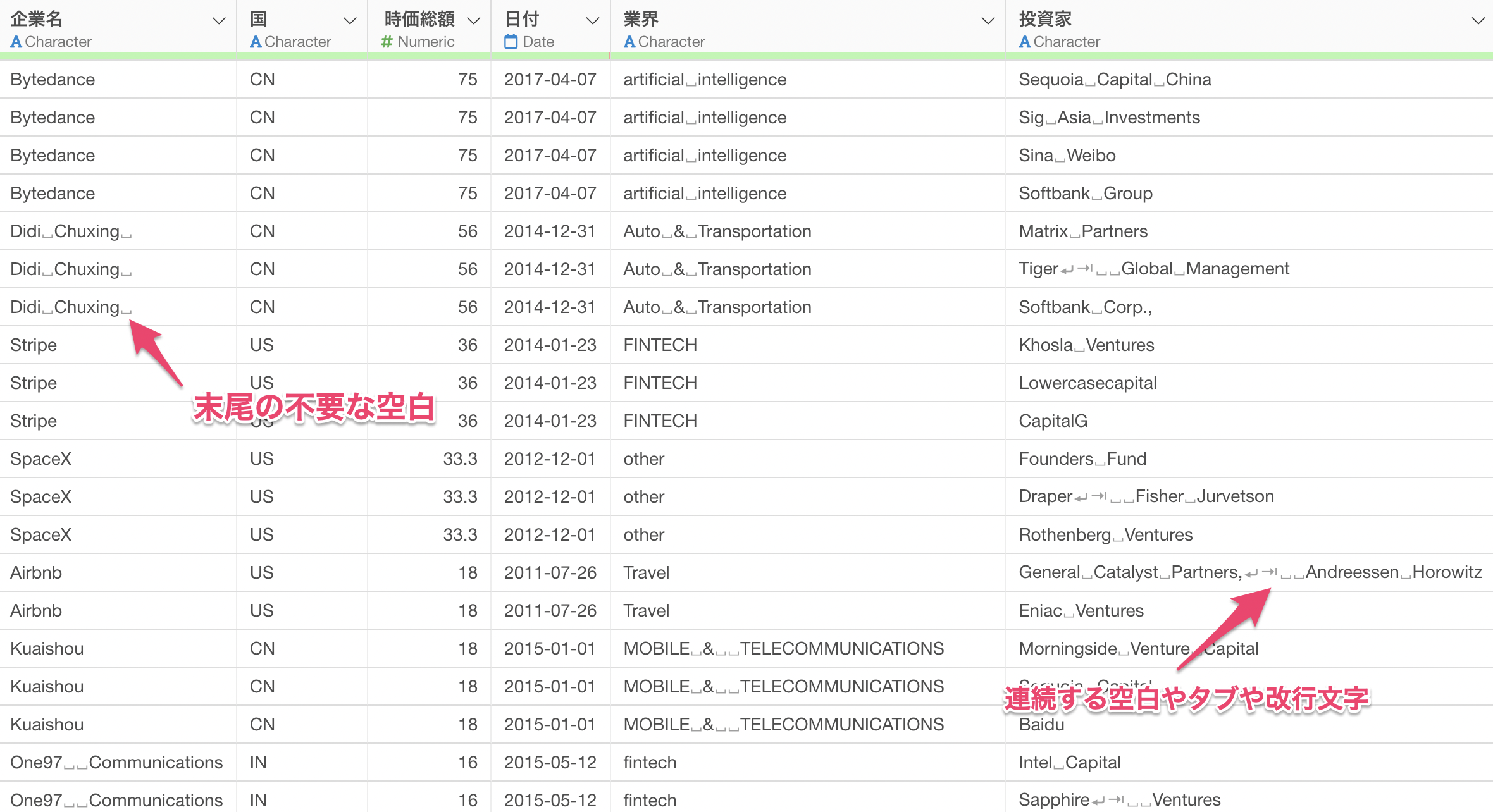This screenshot has height=812, width=1493.
Task: Click artificial intelligence in Sequoia Capital China row
Action: pyautogui.click(x=705, y=79)
